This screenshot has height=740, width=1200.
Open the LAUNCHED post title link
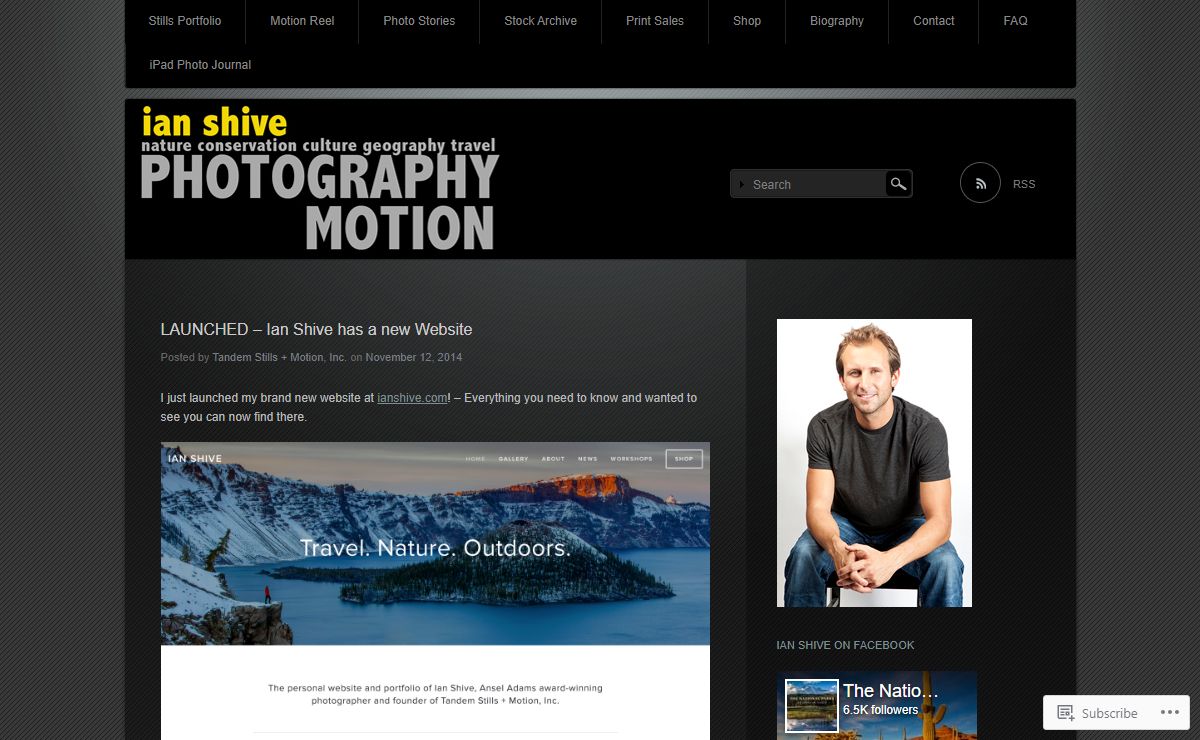pyautogui.click(x=316, y=329)
